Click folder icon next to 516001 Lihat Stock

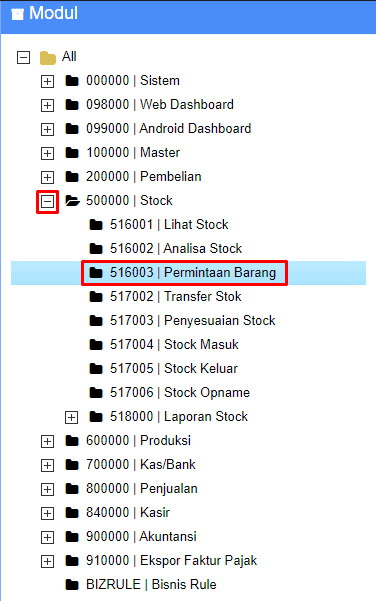[96, 225]
